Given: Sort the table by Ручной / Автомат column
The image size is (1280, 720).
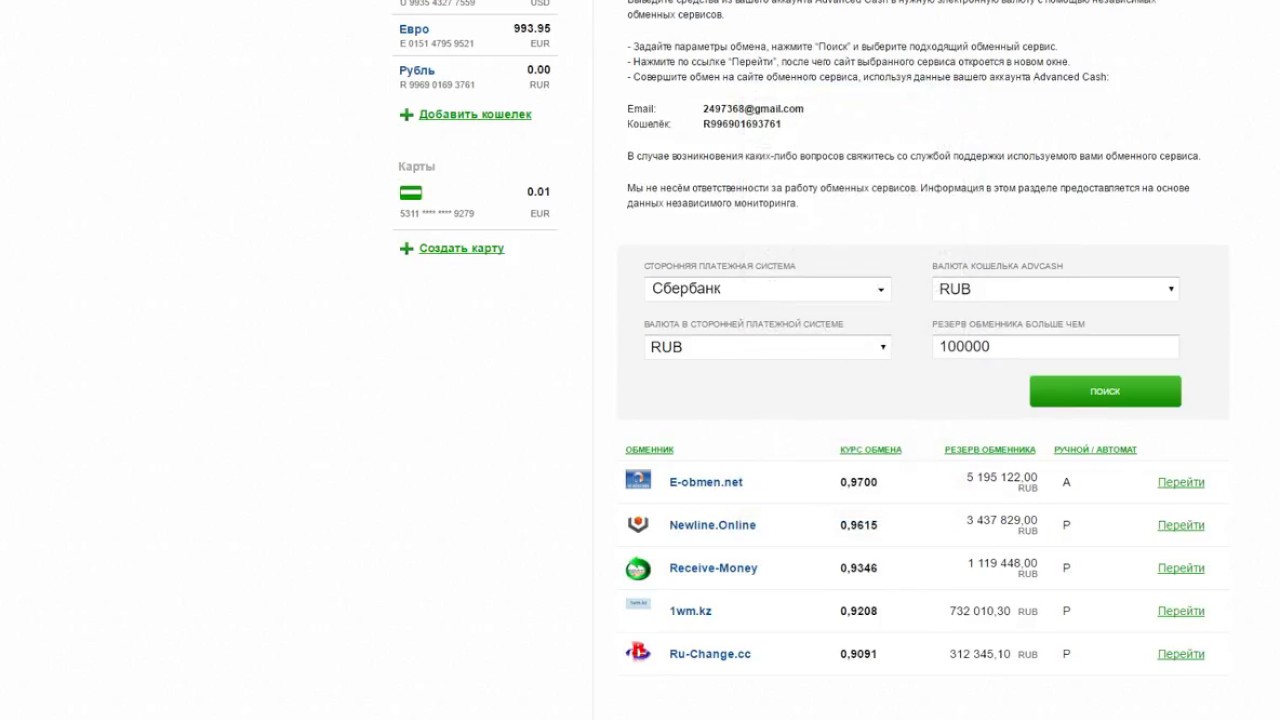Looking at the screenshot, I should click(1095, 450).
